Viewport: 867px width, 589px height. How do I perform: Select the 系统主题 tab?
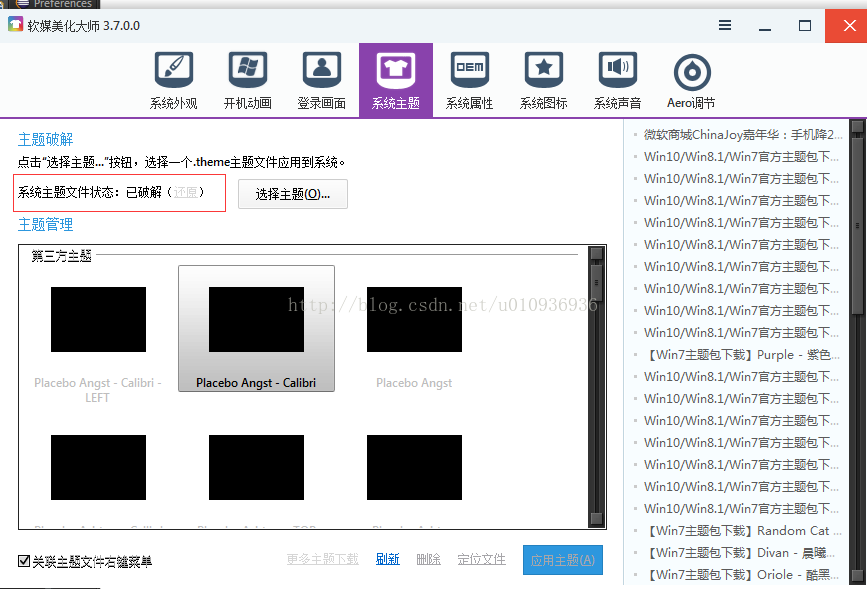click(x=396, y=81)
